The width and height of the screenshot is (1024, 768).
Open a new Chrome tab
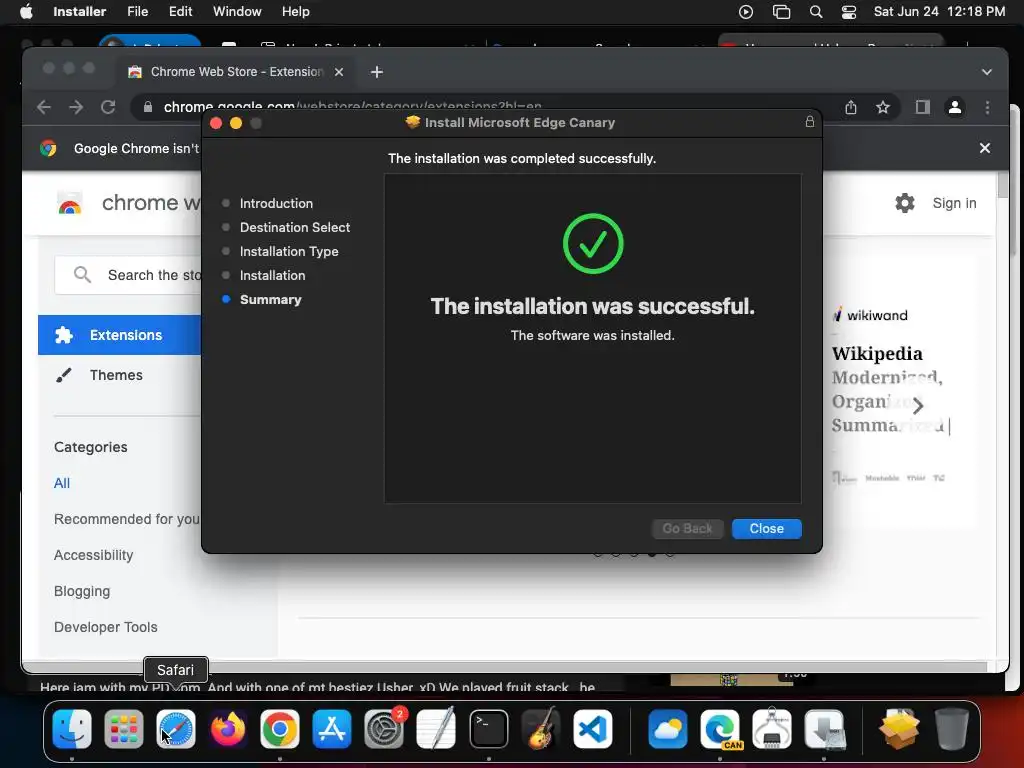(377, 72)
